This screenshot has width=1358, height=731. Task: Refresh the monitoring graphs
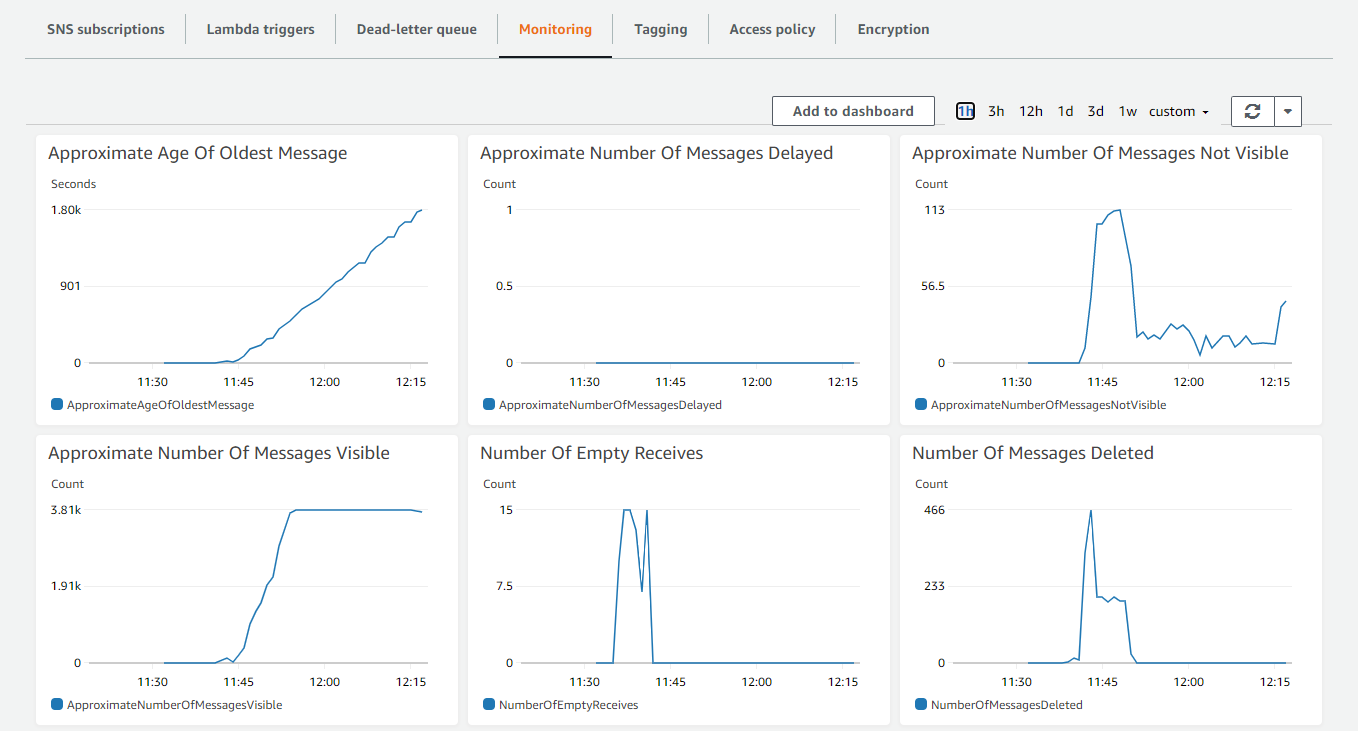pos(1252,111)
